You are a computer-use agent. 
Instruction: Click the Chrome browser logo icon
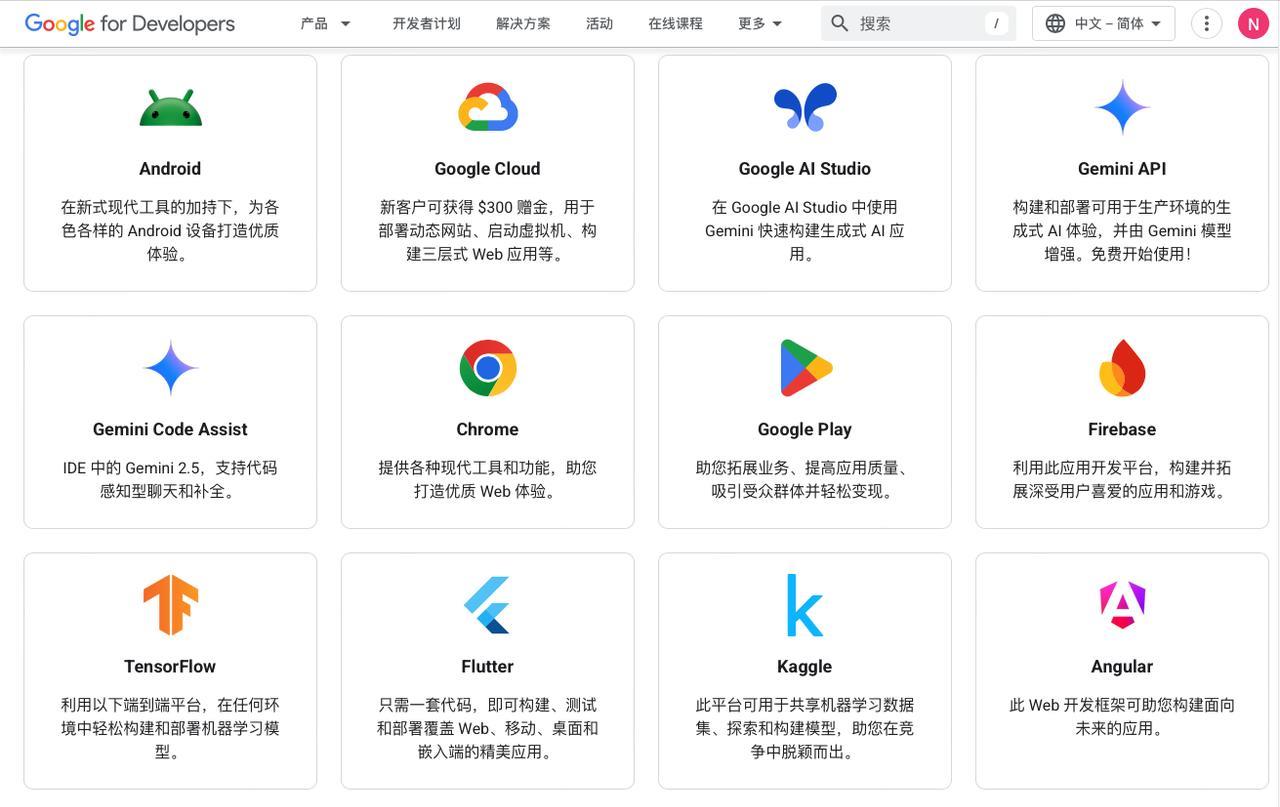488,368
